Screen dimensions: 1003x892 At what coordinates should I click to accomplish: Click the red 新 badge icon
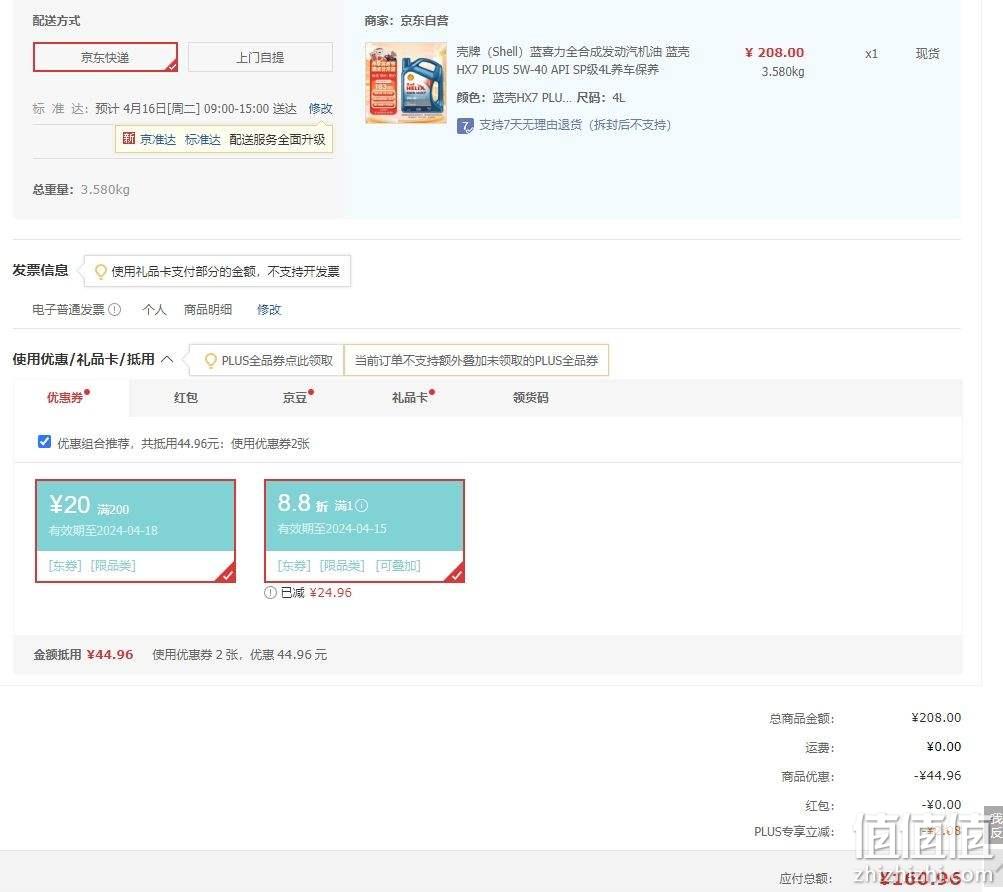[x=129, y=138]
